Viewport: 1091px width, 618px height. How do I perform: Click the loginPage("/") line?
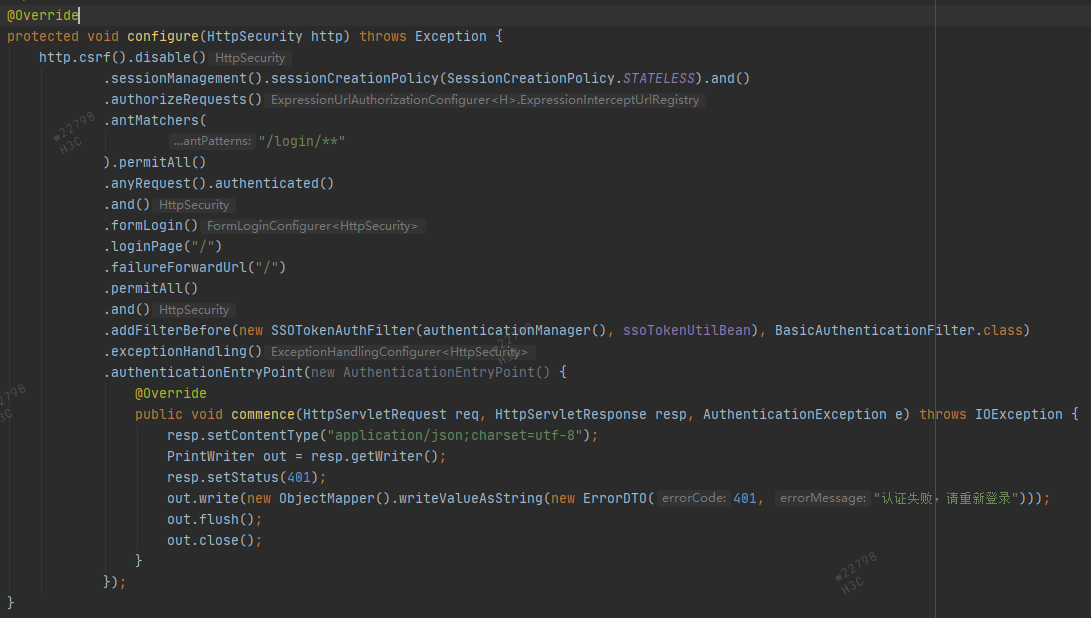[x=163, y=246]
